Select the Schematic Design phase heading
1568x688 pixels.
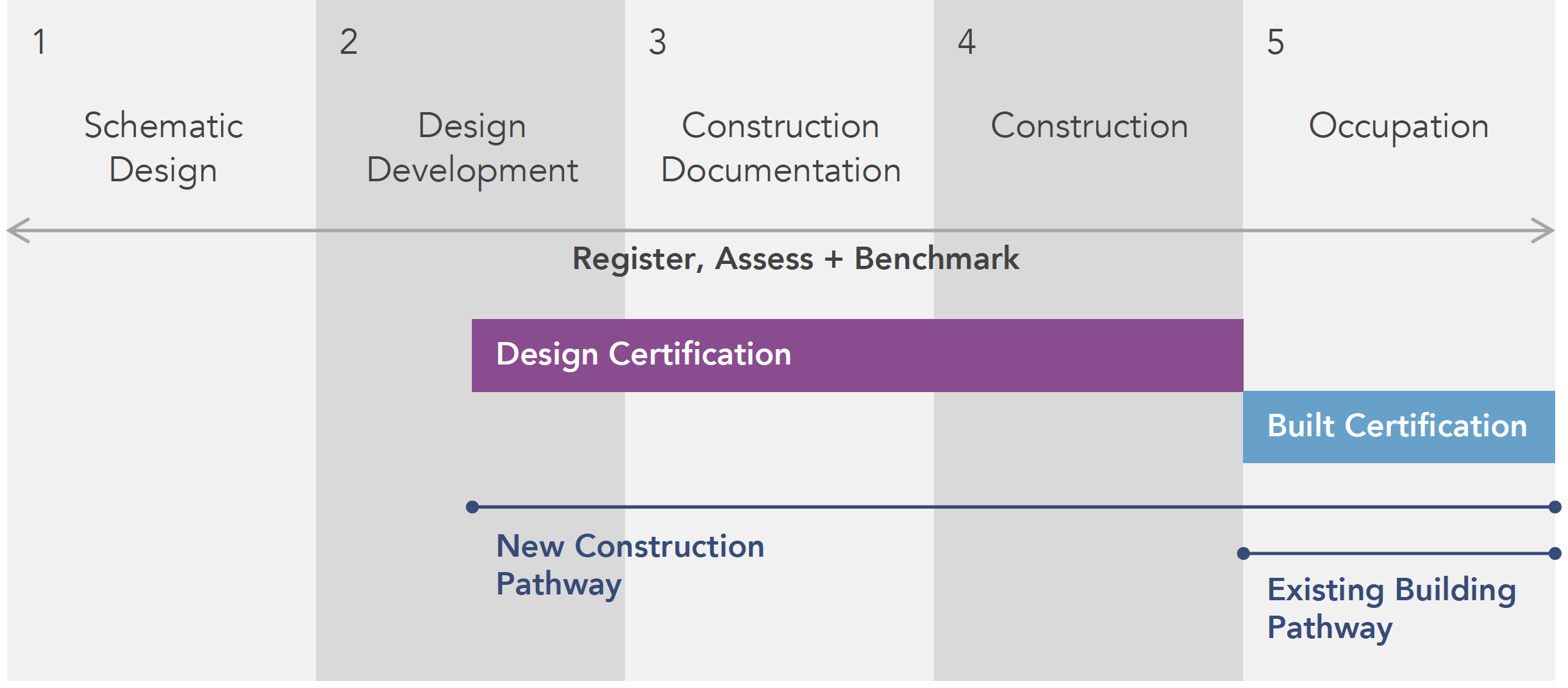coord(163,148)
